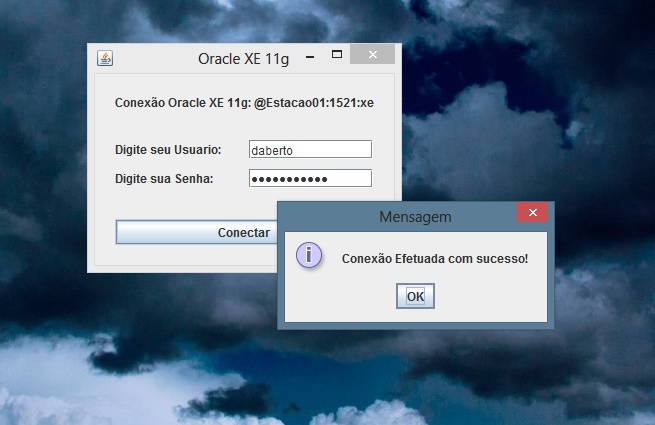Screen dimensions: 655x425
Task: Click the 'Digite sua Senha:' label
Action: click(164, 179)
